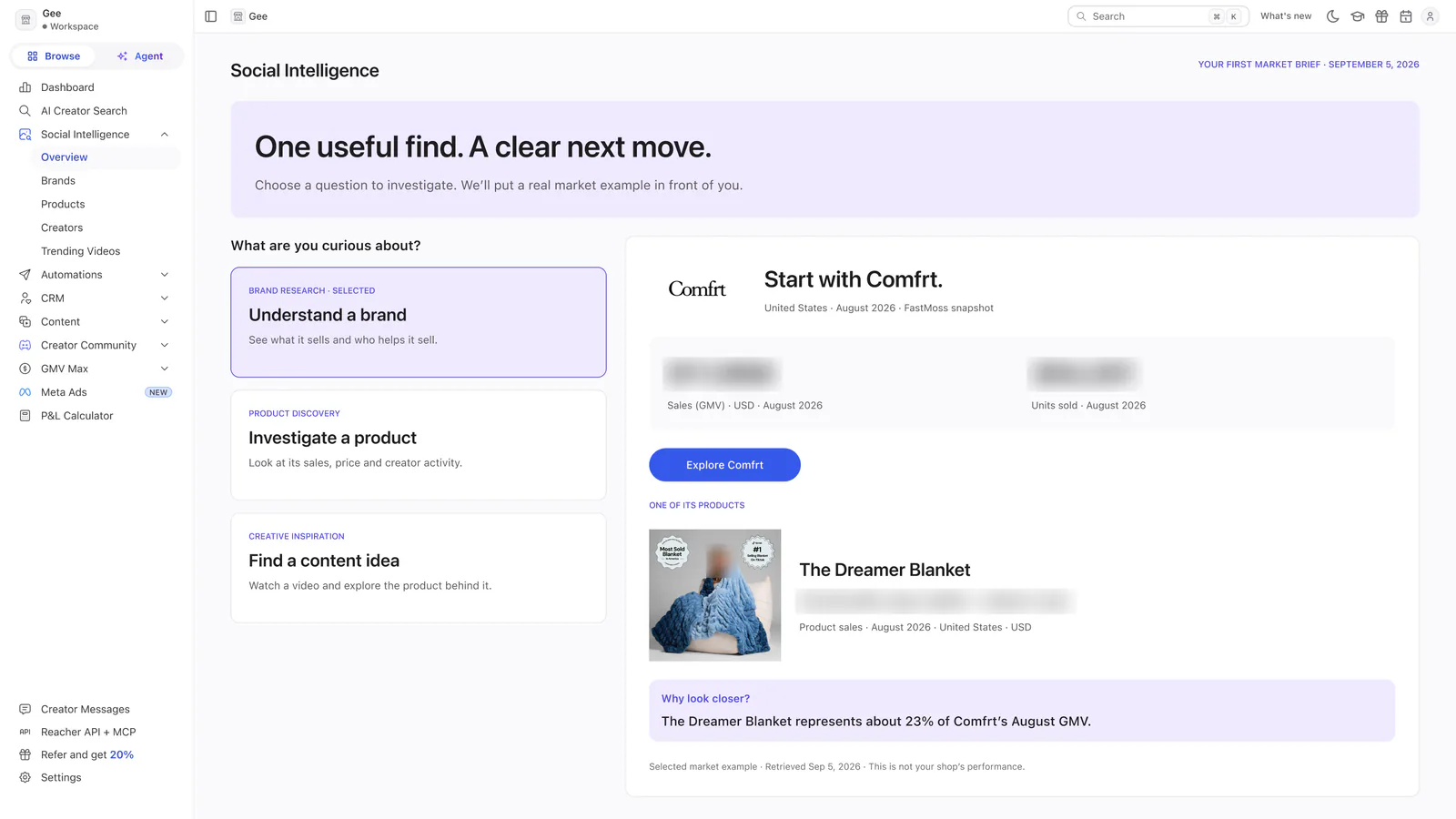The height and width of the screenshot is (819, 1456).
Task: Open the Trending Videos submenu item
Action: (80, 251)
